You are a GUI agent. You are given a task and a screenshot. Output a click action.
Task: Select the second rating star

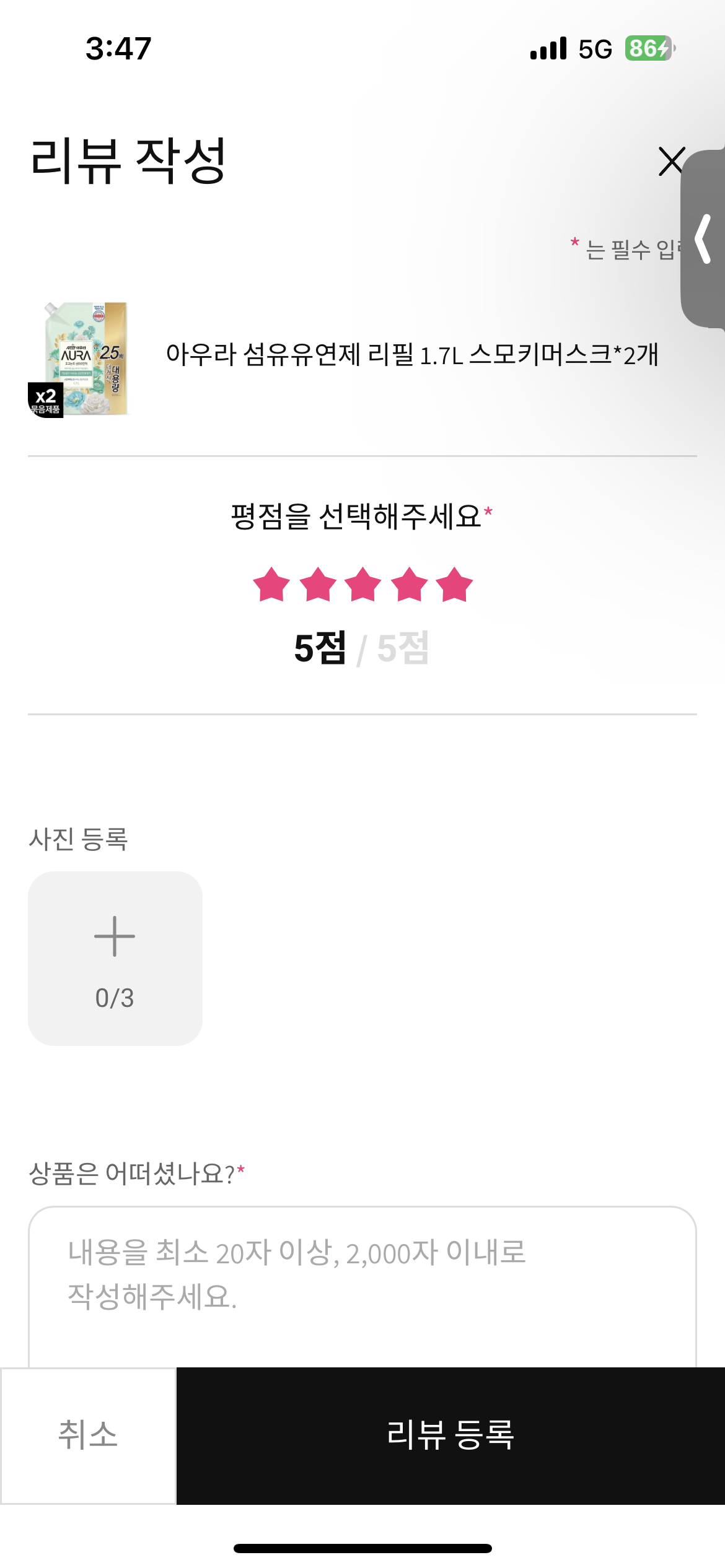pyautogui.click(x=318, y=585)
